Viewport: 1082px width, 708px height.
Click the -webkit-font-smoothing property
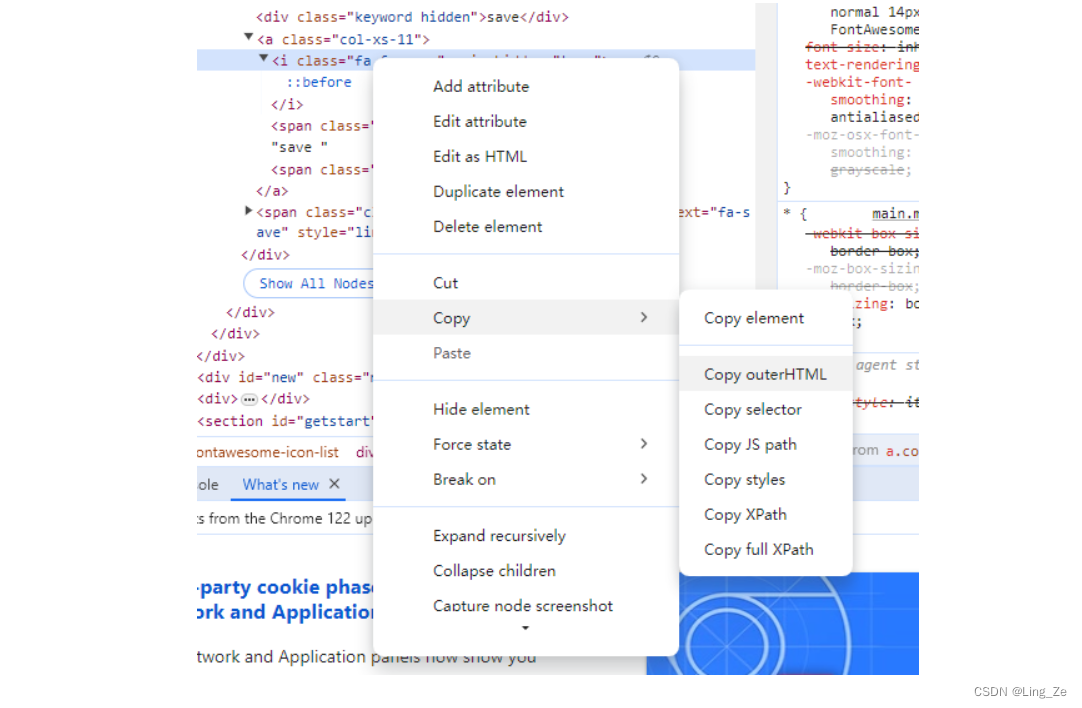coord(859,91)
